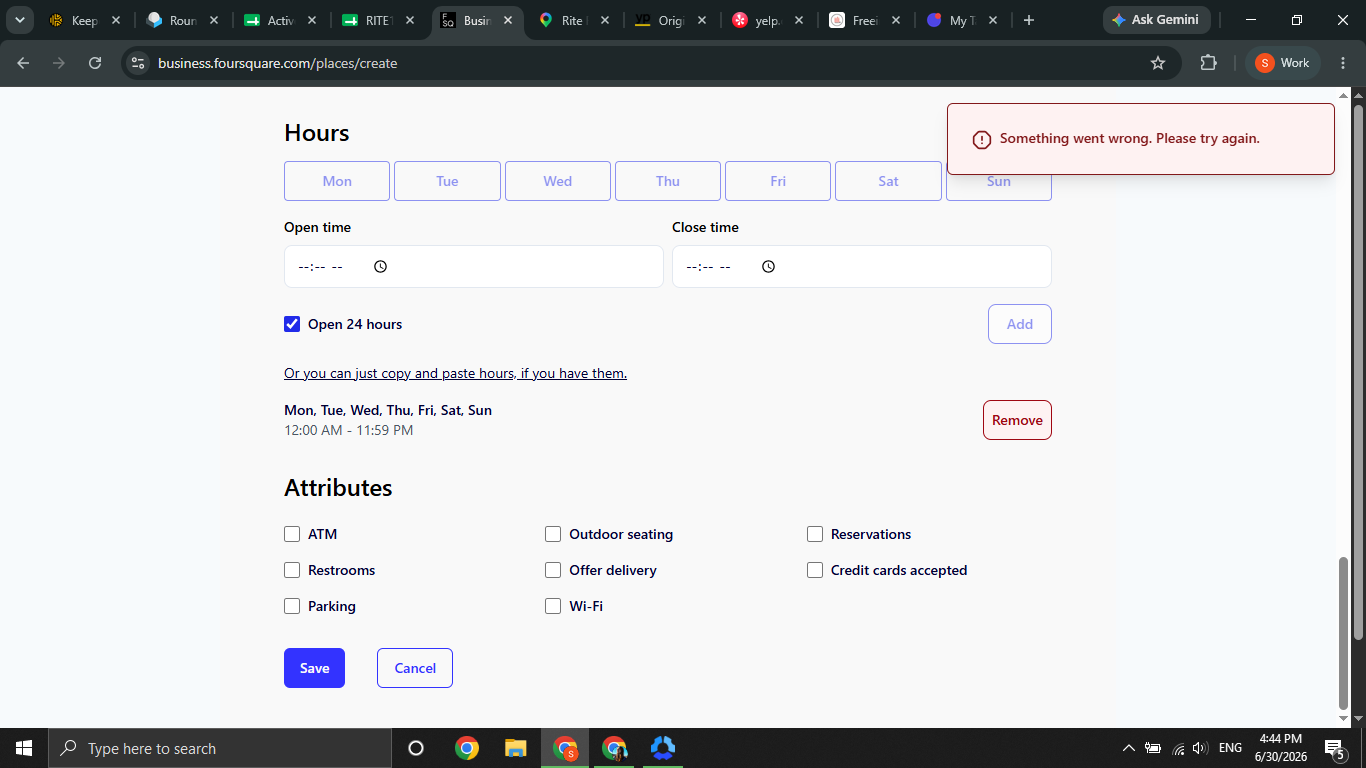Screen dimensions: 1366x768
Task: Click the Open time input field
Action: [473, 266]
